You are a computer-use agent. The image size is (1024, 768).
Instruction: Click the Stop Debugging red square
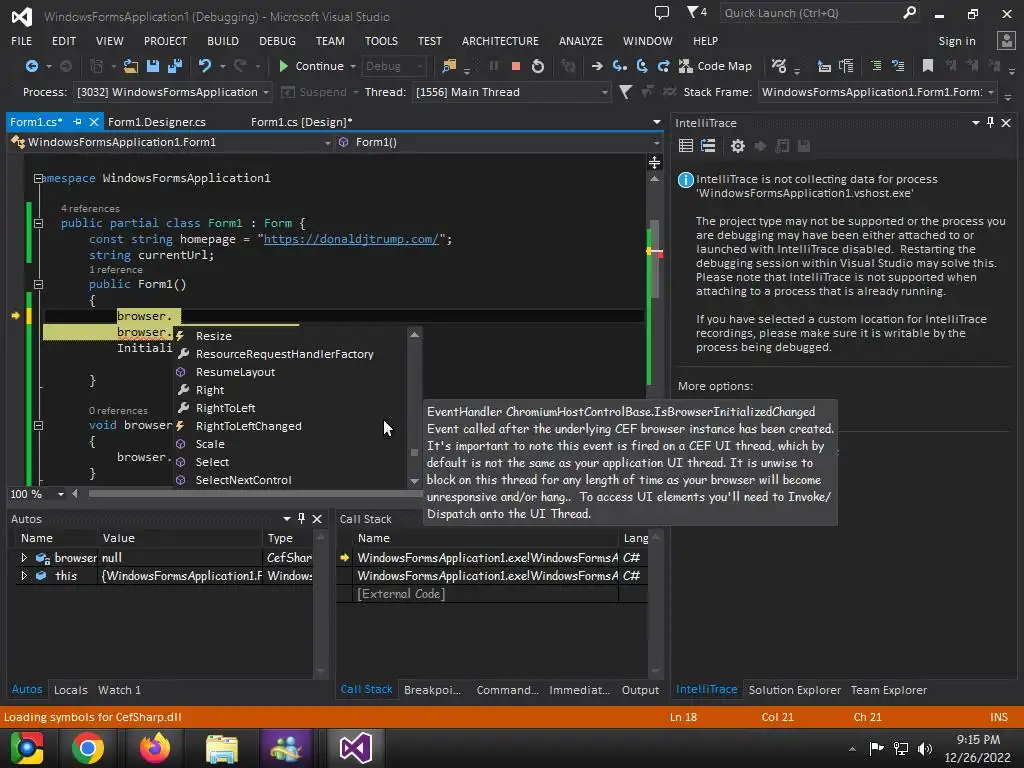tap(515, 66)
